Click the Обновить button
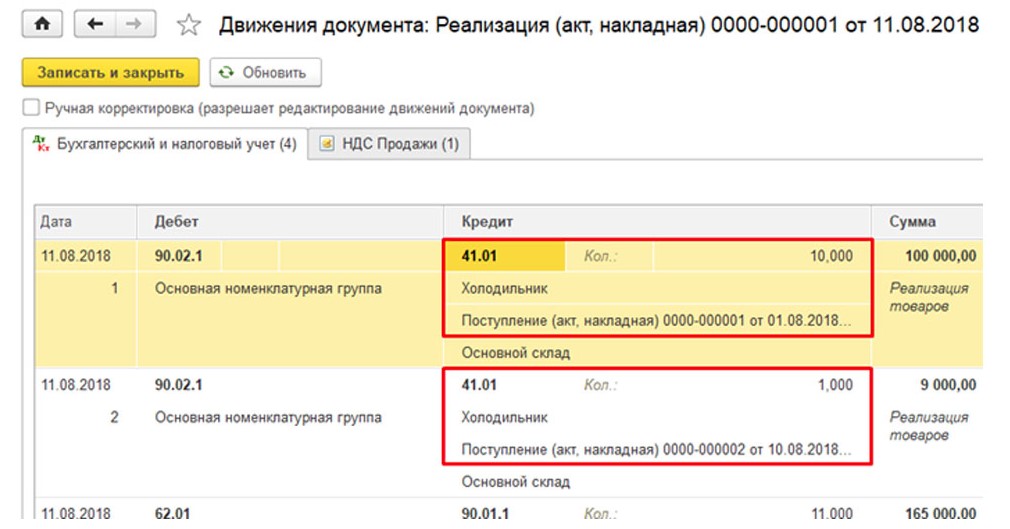 265,73
